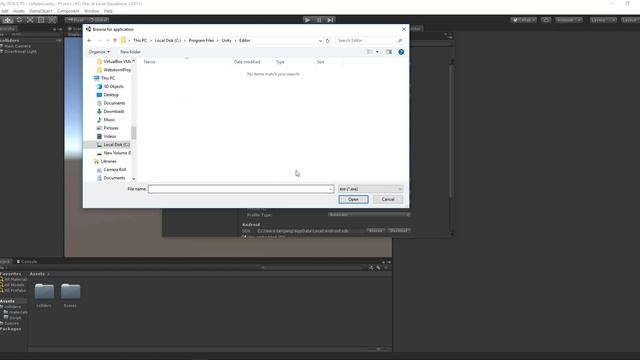Select the Move tool in Unity toolbar
This screenshot has height=360, width=640.
[x=8, y=20]
